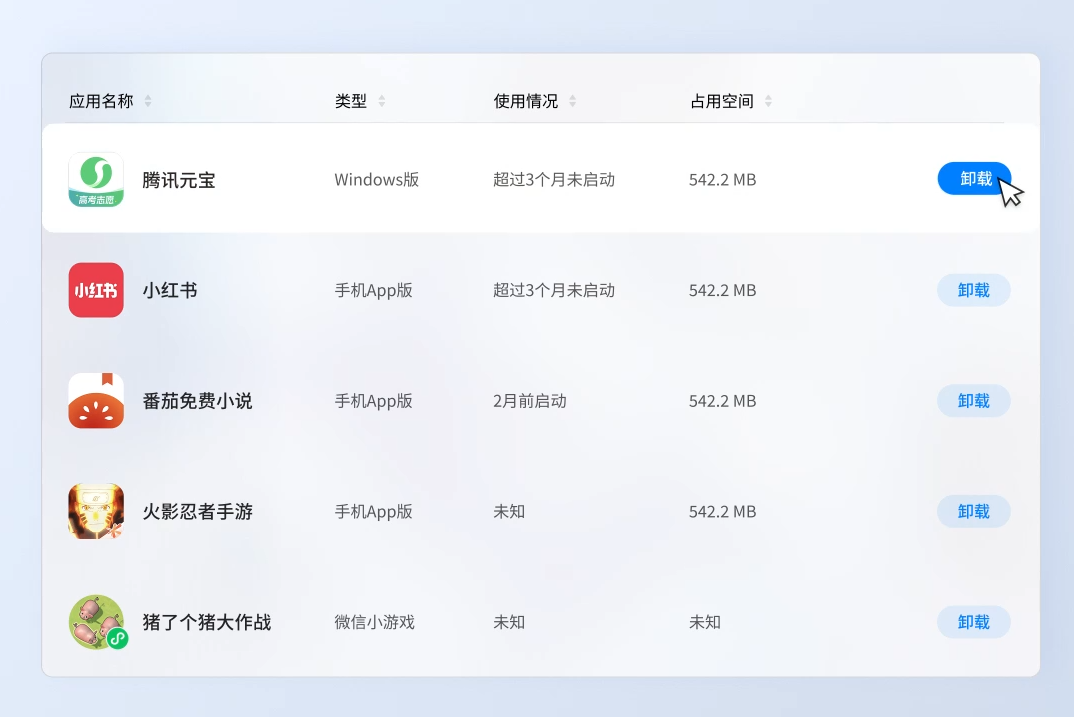Click the 微信小游戏 type label

click(x=374, y=622)
